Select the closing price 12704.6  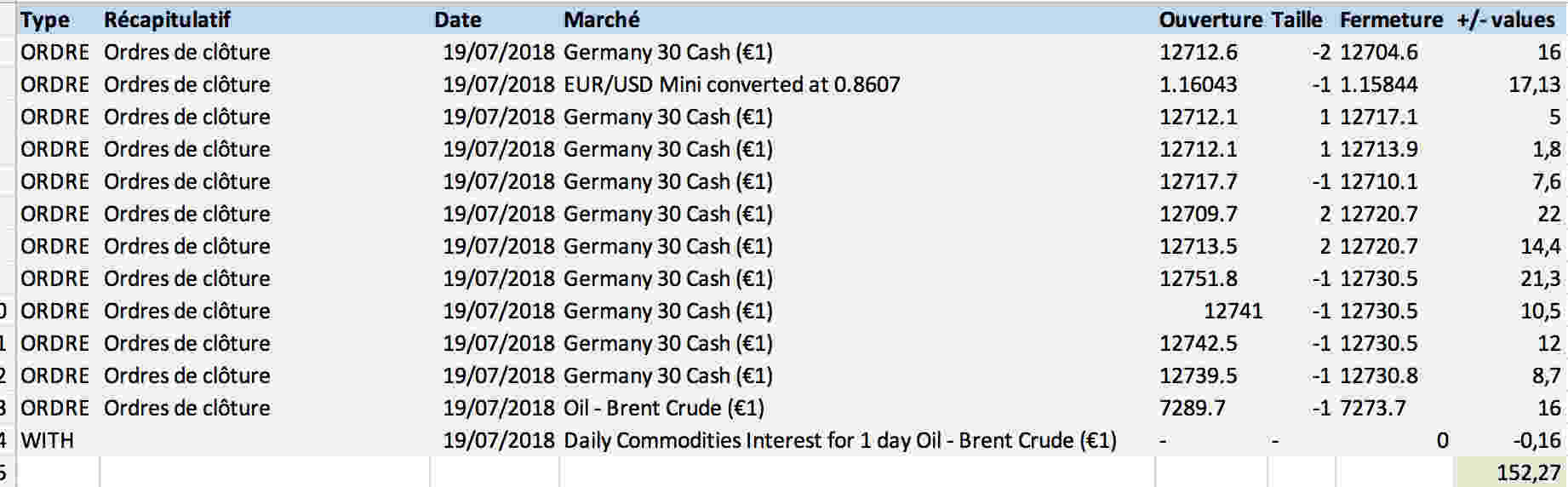click(x=1379, y=52)
